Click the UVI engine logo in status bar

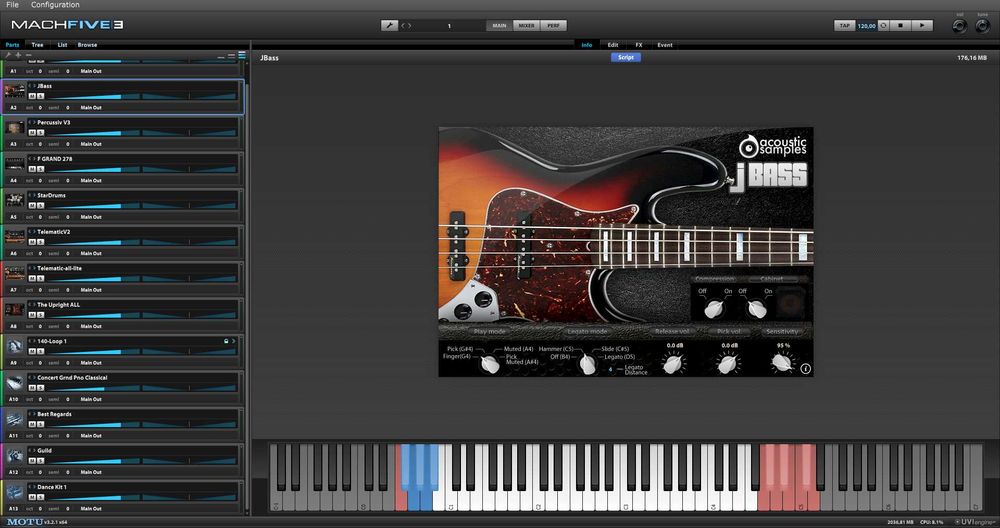pyautogui.click(x=976, y=522)
